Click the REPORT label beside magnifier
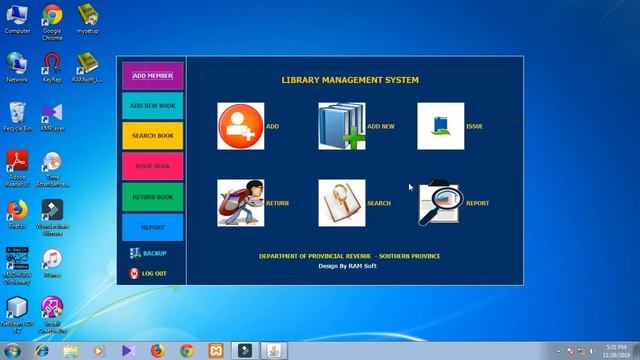 [x=478, y=203]
